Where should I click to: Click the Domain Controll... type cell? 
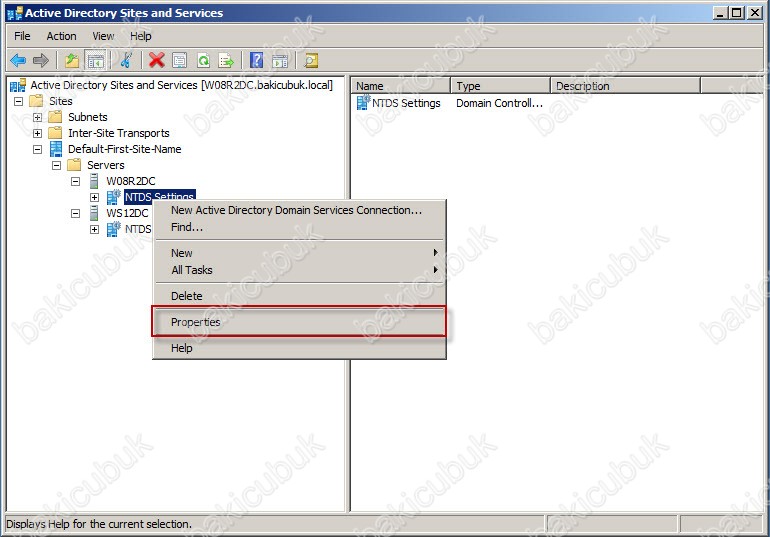click(499, 103)
